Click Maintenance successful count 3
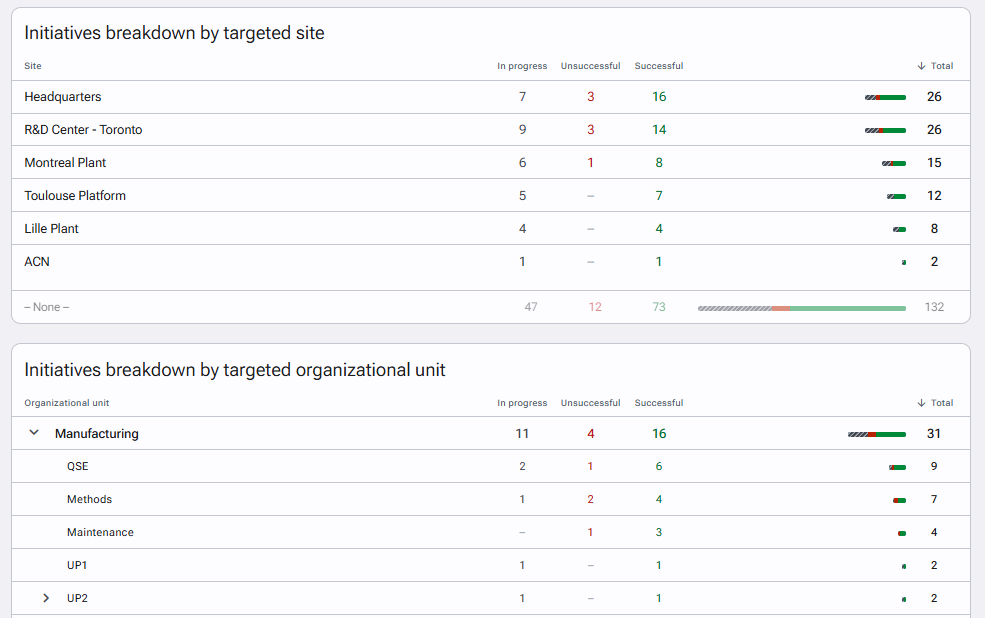This screenshot has height=618, width=985. (x=659, y=532)
